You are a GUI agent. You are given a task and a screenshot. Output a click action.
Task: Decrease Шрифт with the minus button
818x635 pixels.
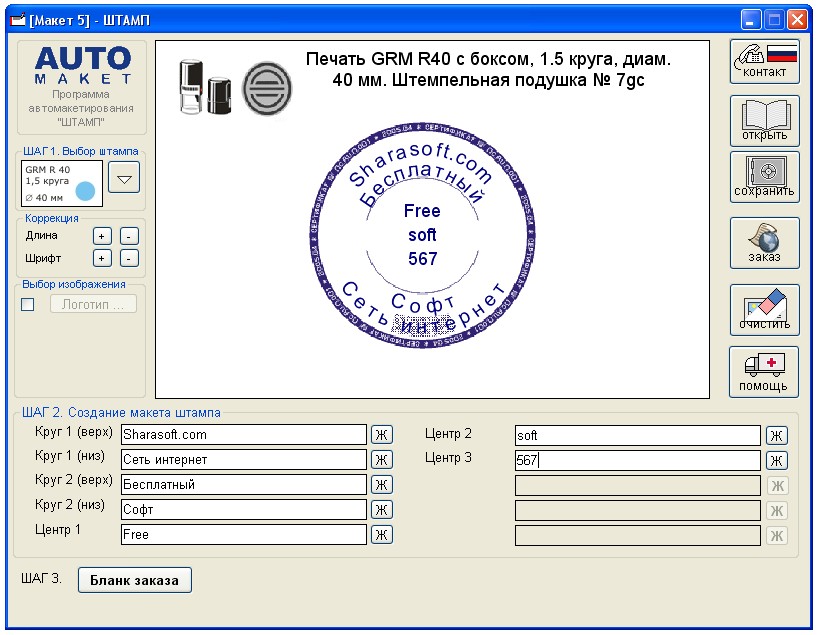[129, 258]
